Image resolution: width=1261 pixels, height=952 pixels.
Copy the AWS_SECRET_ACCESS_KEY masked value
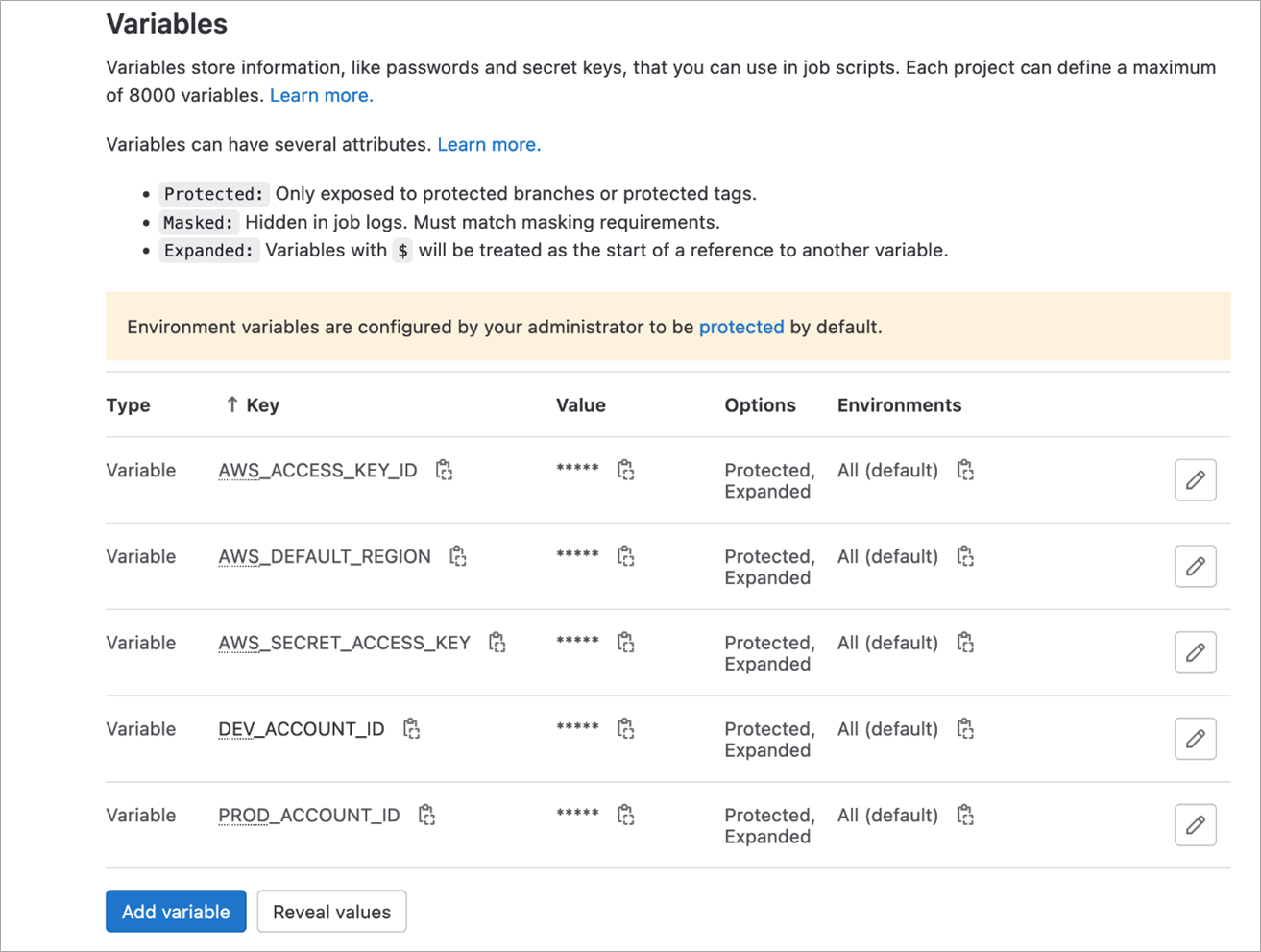click(x=626, y=643)
